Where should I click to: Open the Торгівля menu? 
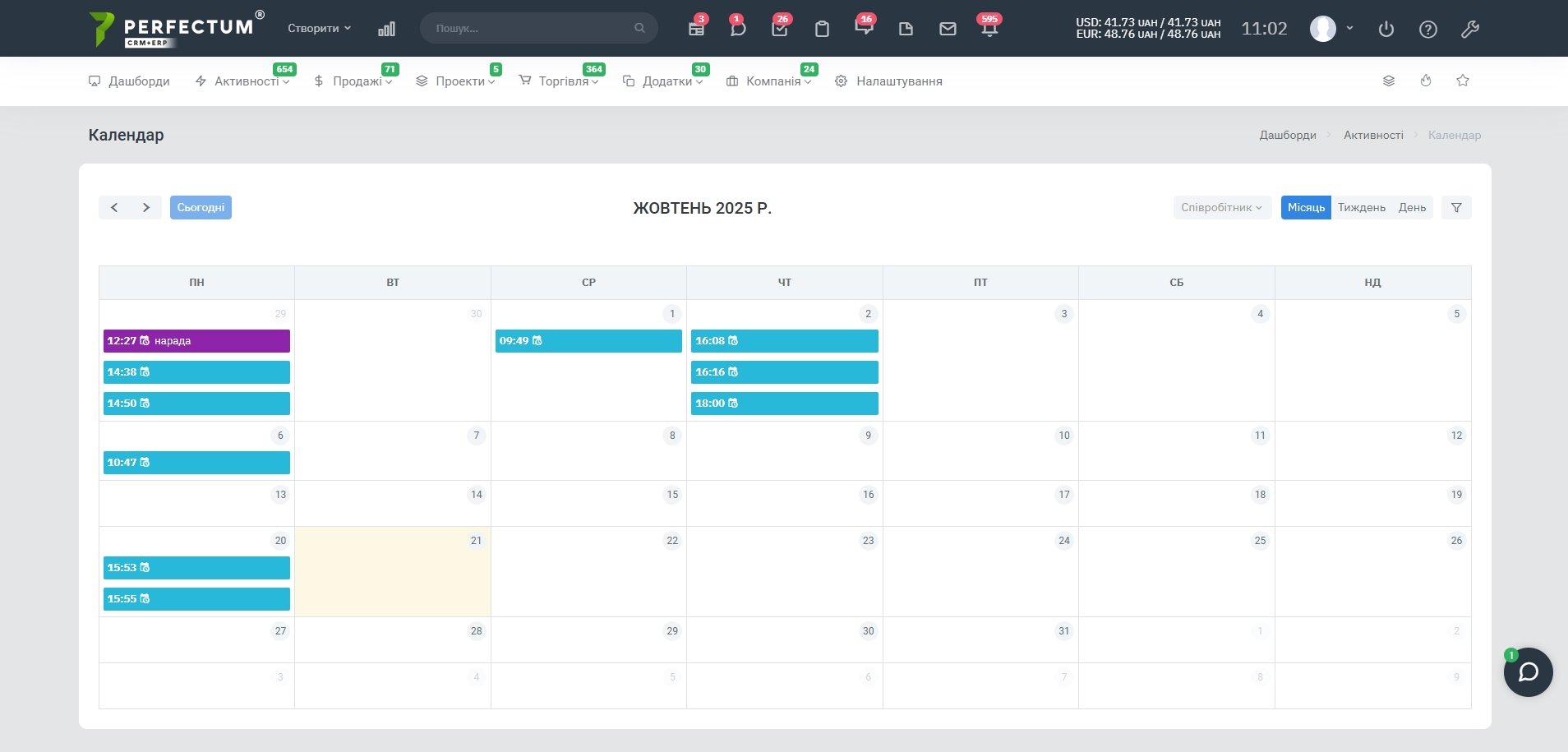[563, 81]
